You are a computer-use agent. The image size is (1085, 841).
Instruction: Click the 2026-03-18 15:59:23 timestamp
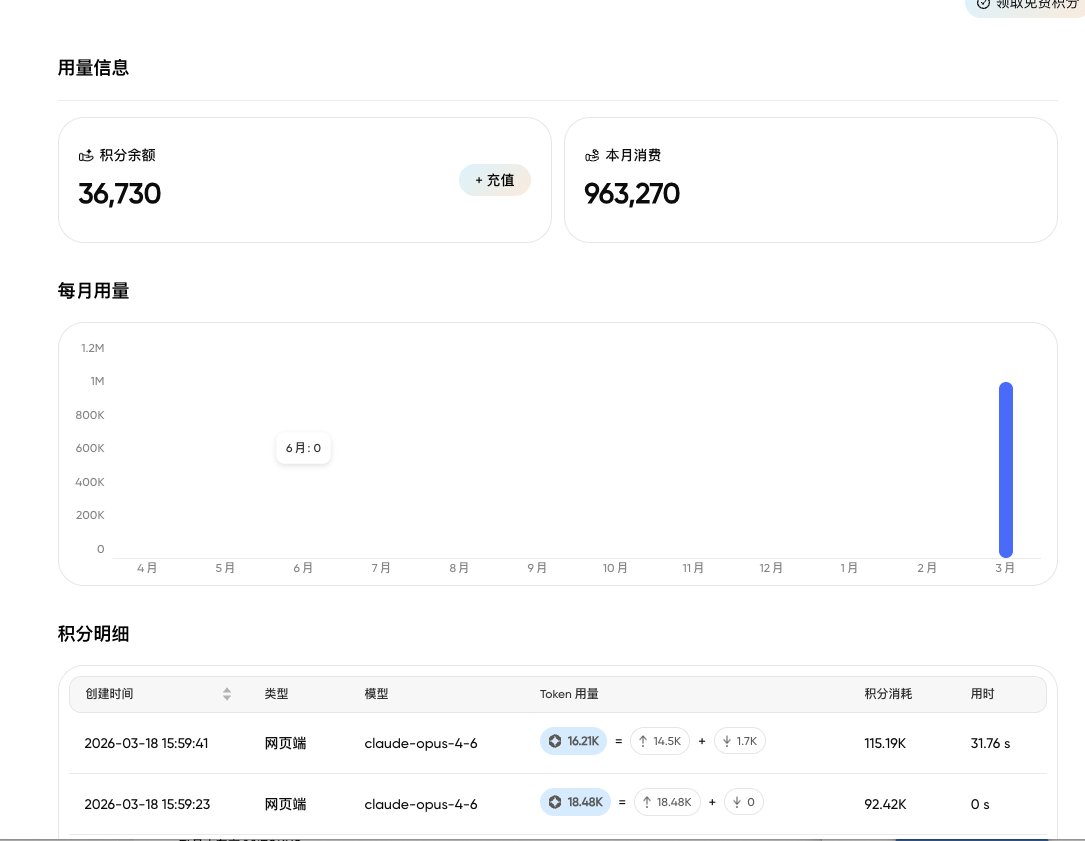[147, 804]
